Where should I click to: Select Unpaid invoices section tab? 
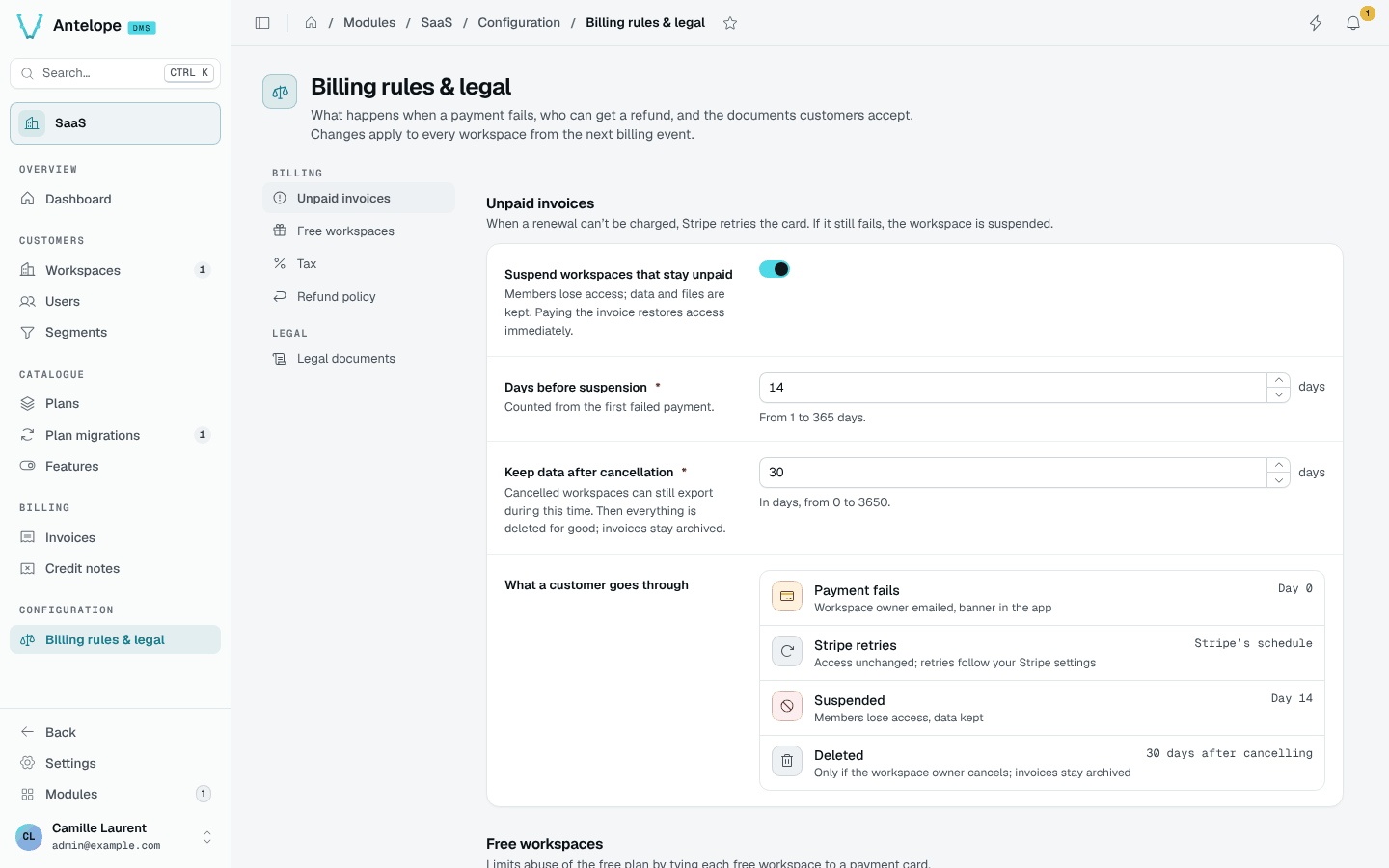[x=359, y=198]
